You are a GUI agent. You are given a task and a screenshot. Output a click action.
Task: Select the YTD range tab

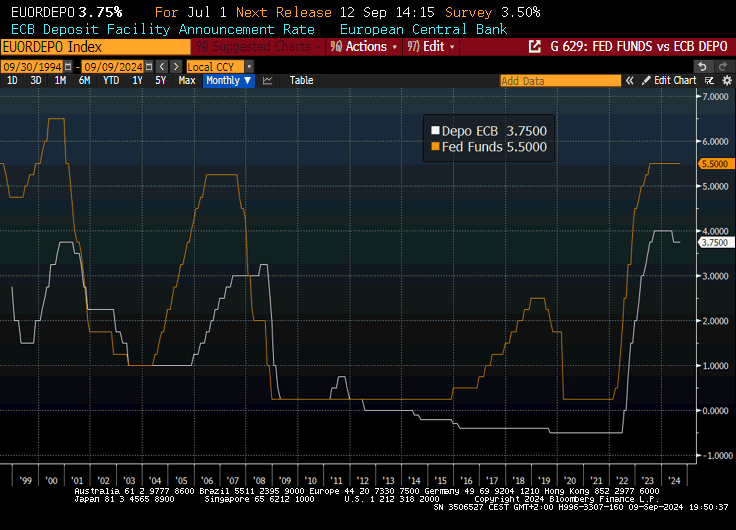(x=111, y=80)
